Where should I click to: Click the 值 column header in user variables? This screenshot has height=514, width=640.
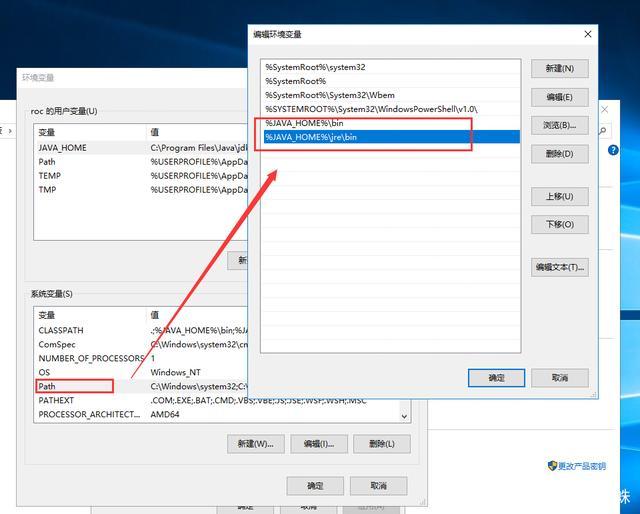(x=155, y=133)
